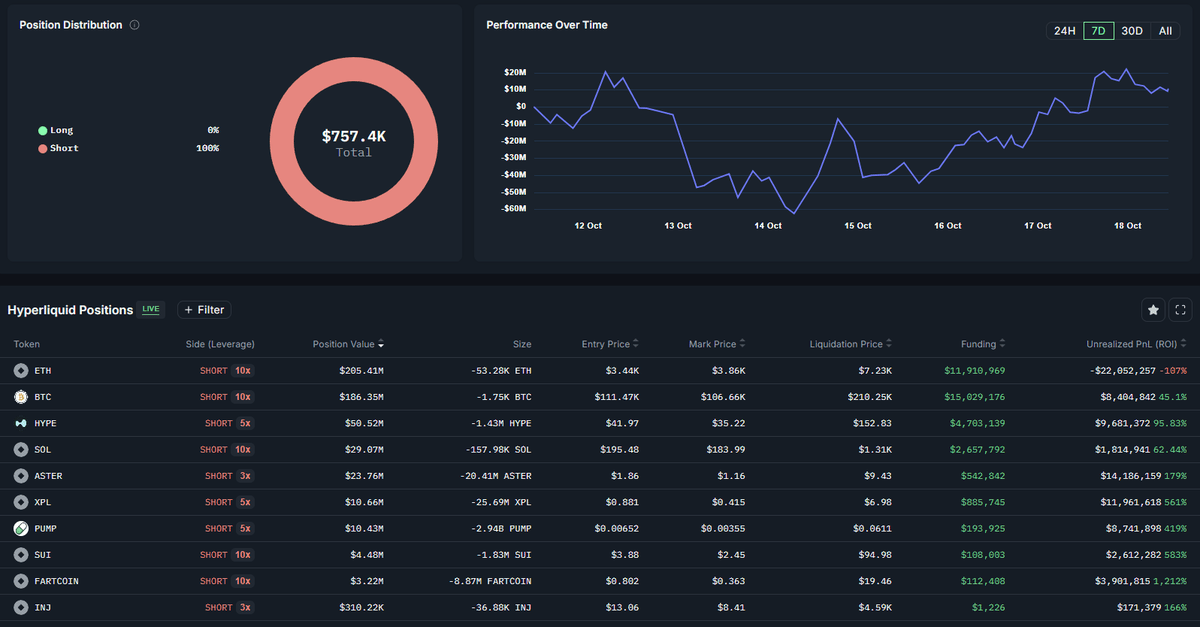Viewport: 1200px width, 627px height.
Task: Click the SOL token icon
Action: click(20, 450)
